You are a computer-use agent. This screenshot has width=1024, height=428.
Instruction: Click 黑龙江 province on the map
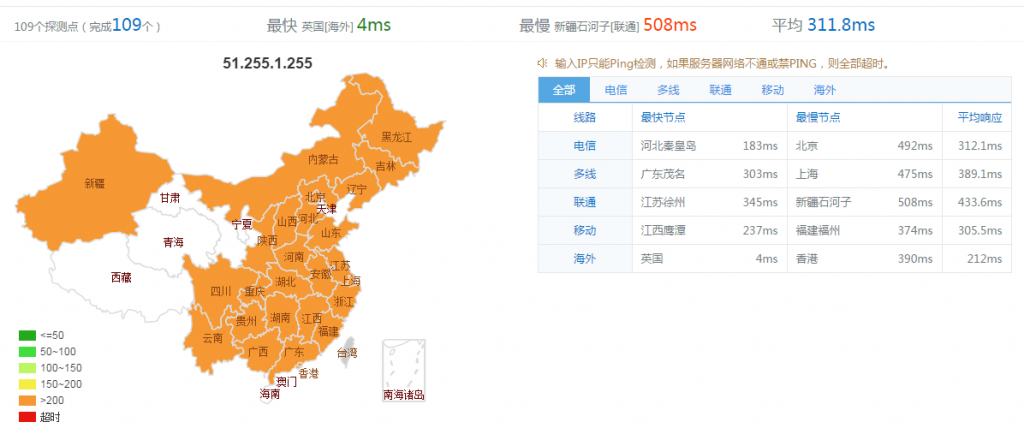coord(396,137)
